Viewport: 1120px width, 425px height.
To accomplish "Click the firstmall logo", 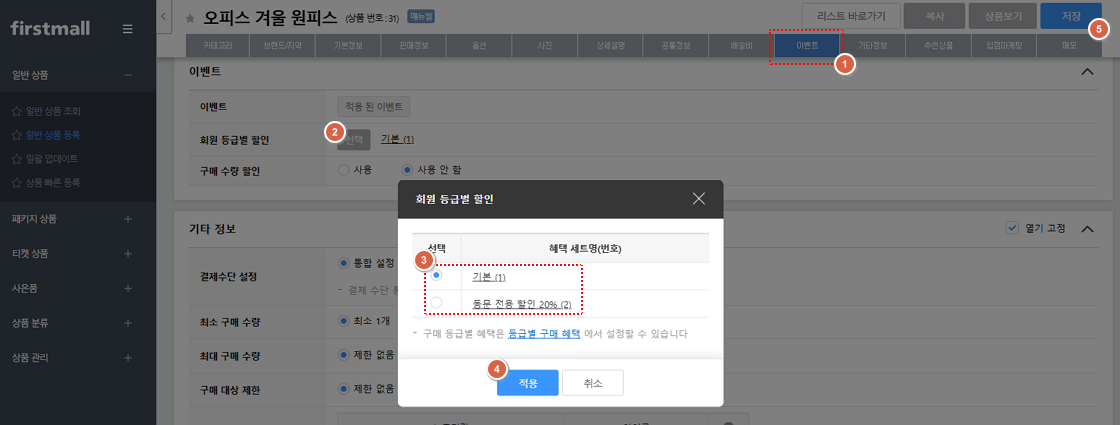I will point(50,29).
